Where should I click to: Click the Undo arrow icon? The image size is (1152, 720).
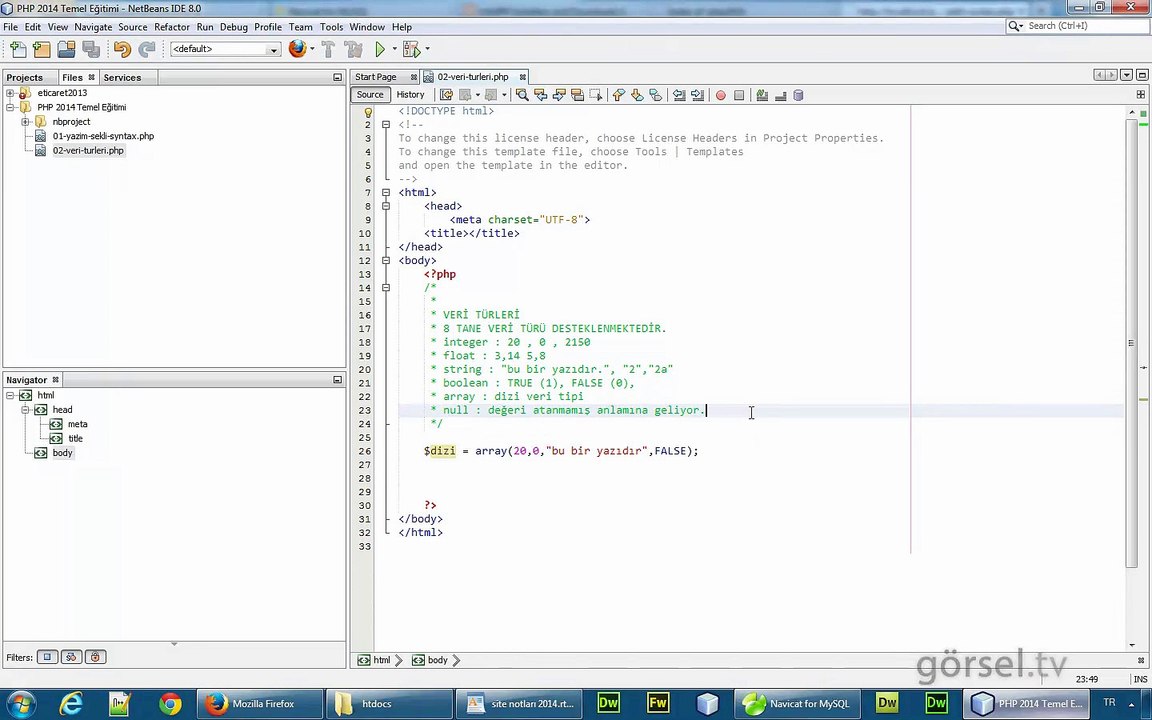click(x=122, y=49)
